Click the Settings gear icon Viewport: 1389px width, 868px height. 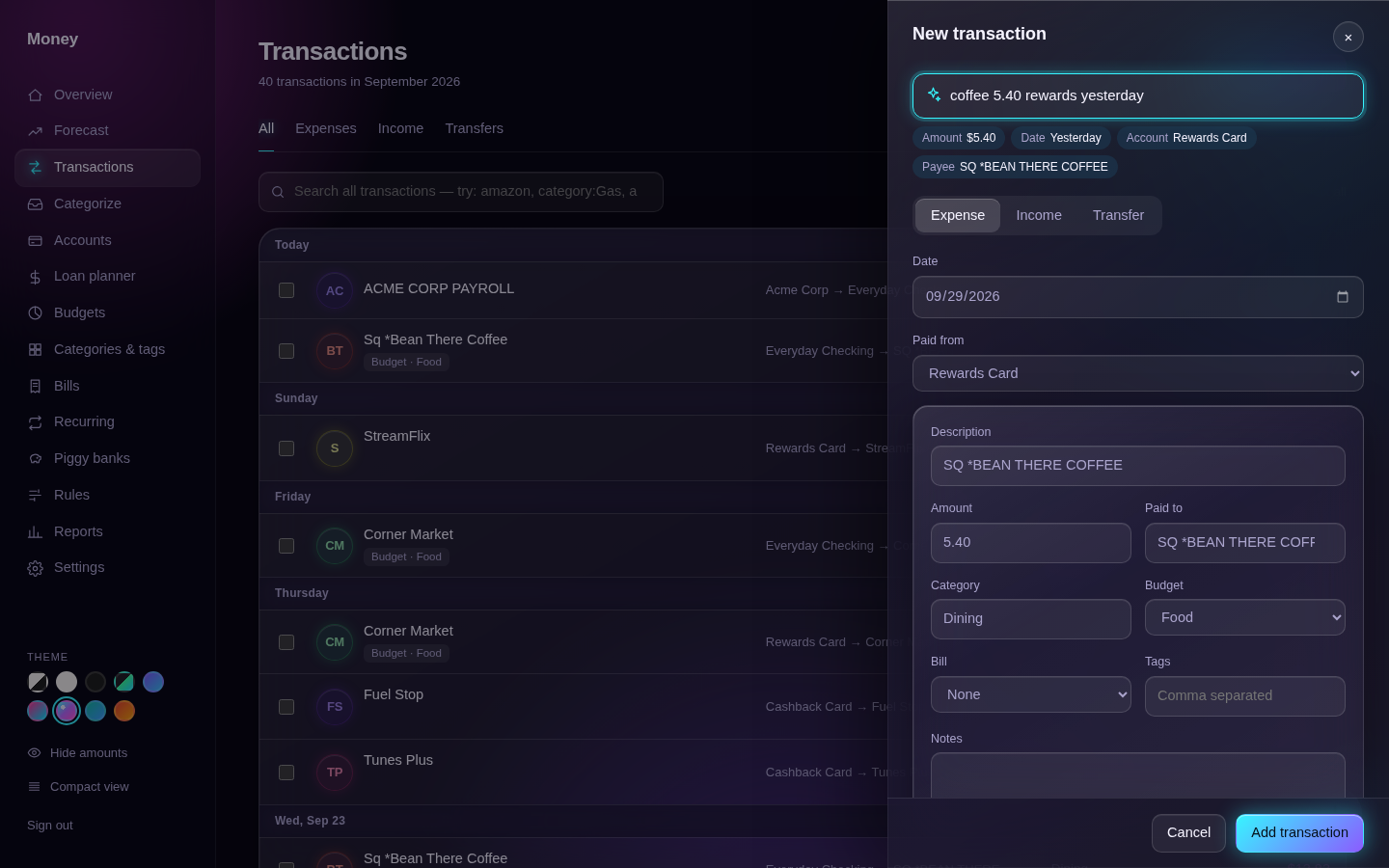click(36, 568)
